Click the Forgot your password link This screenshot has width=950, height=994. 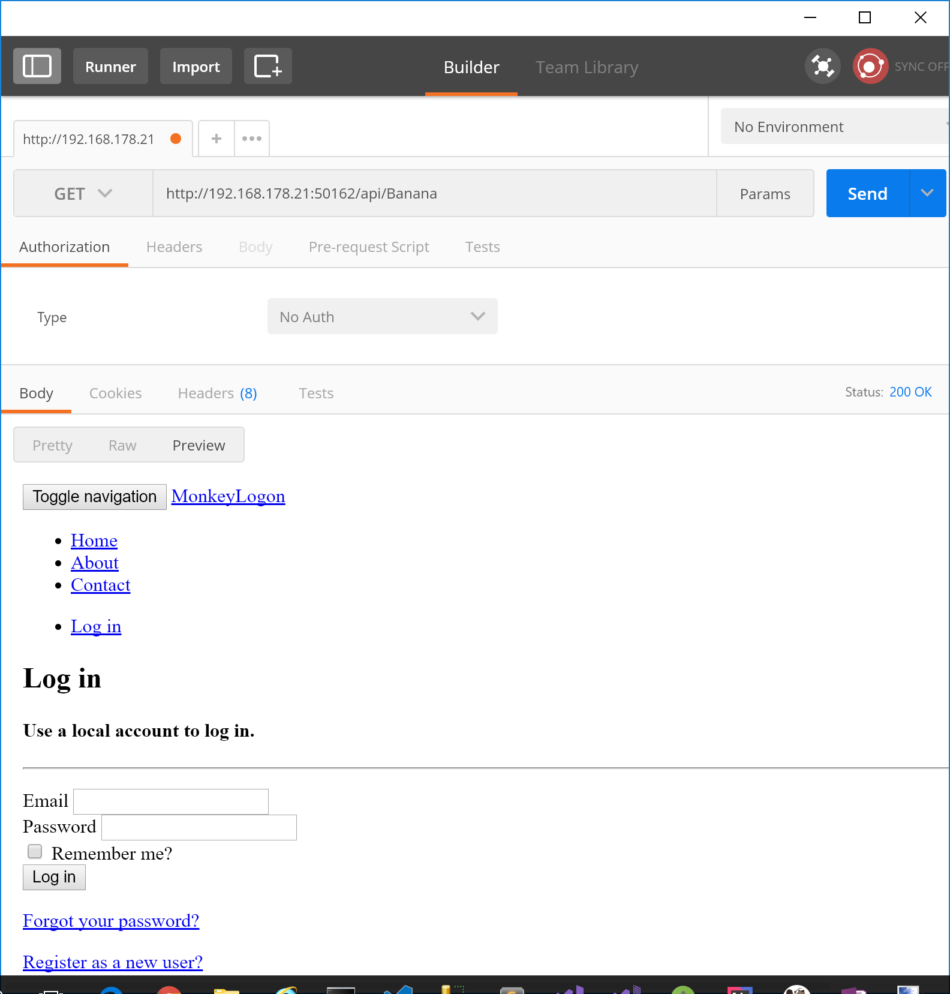pyautogui.click(x=110, y=920)
